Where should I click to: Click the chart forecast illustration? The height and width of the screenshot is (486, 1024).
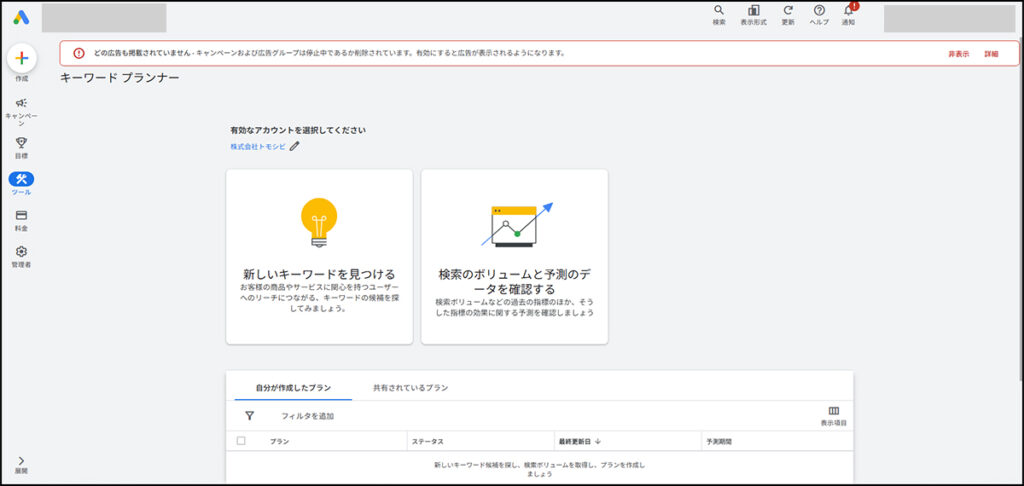517,224
